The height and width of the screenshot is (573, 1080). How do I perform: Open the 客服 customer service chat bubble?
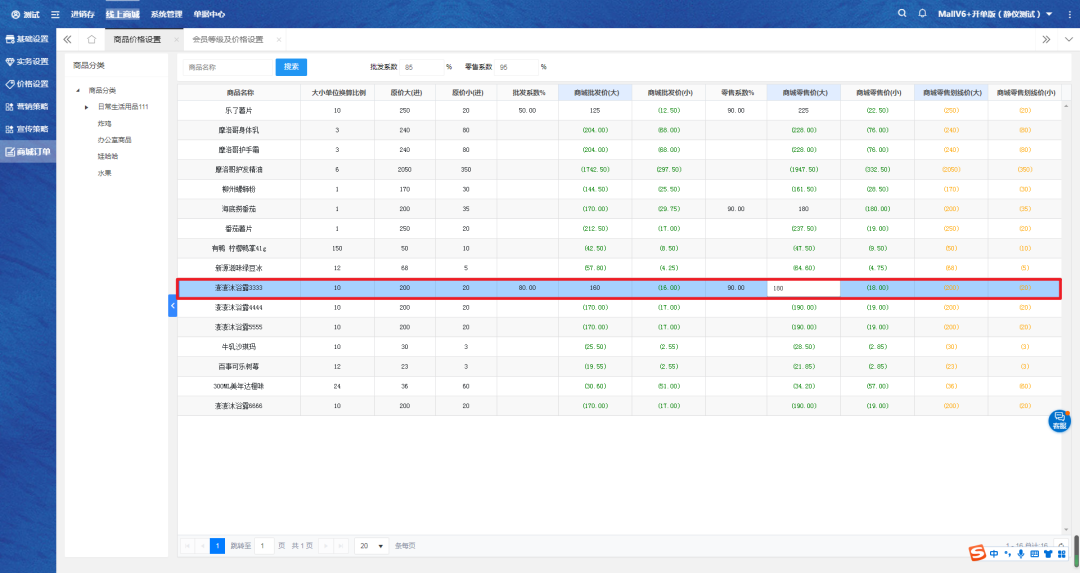coord(1059,420)
